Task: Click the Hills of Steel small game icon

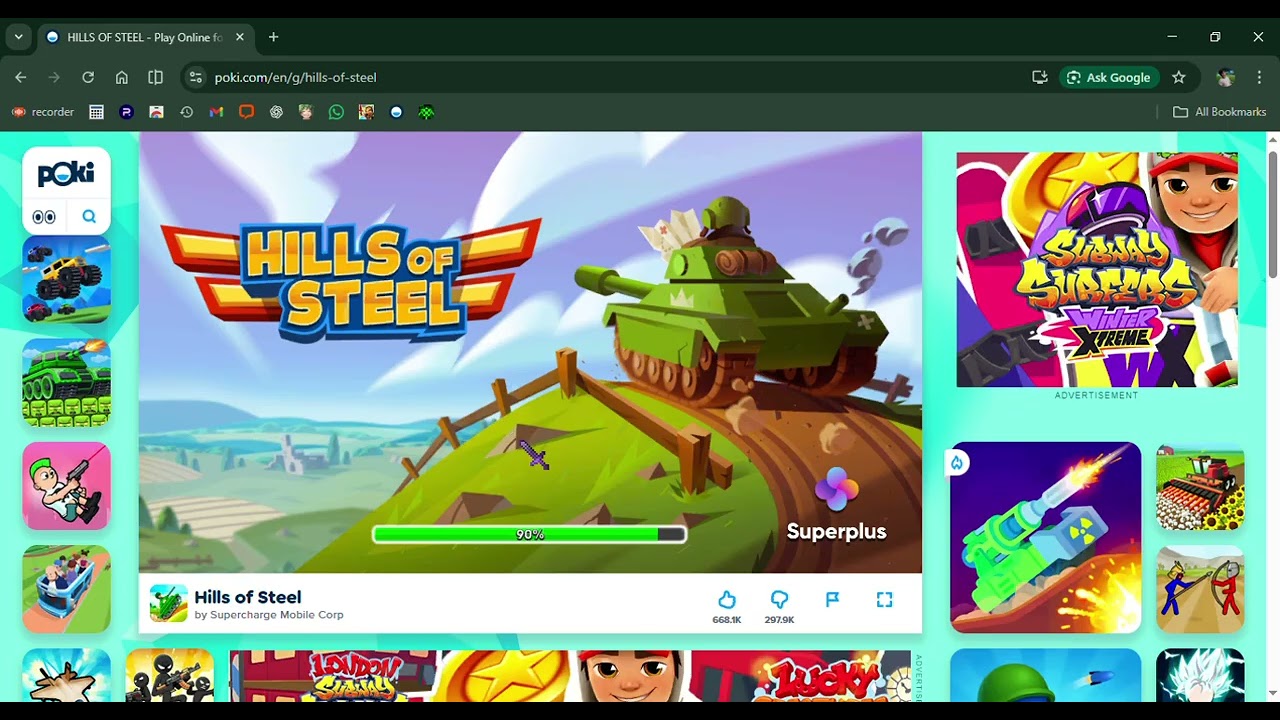Action: click(168, 603)
